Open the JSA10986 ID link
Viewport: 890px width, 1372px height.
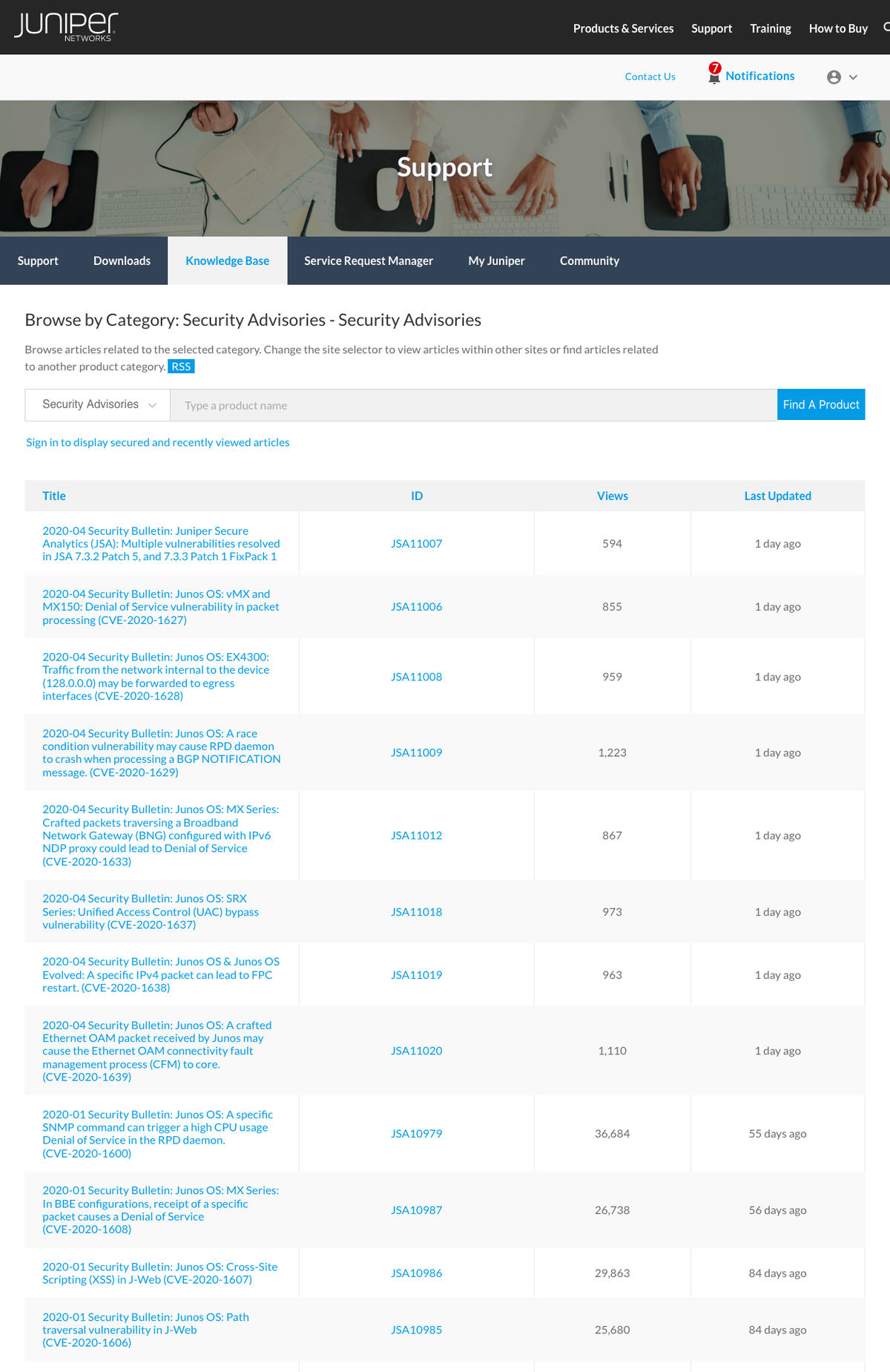coord(416,1273)
